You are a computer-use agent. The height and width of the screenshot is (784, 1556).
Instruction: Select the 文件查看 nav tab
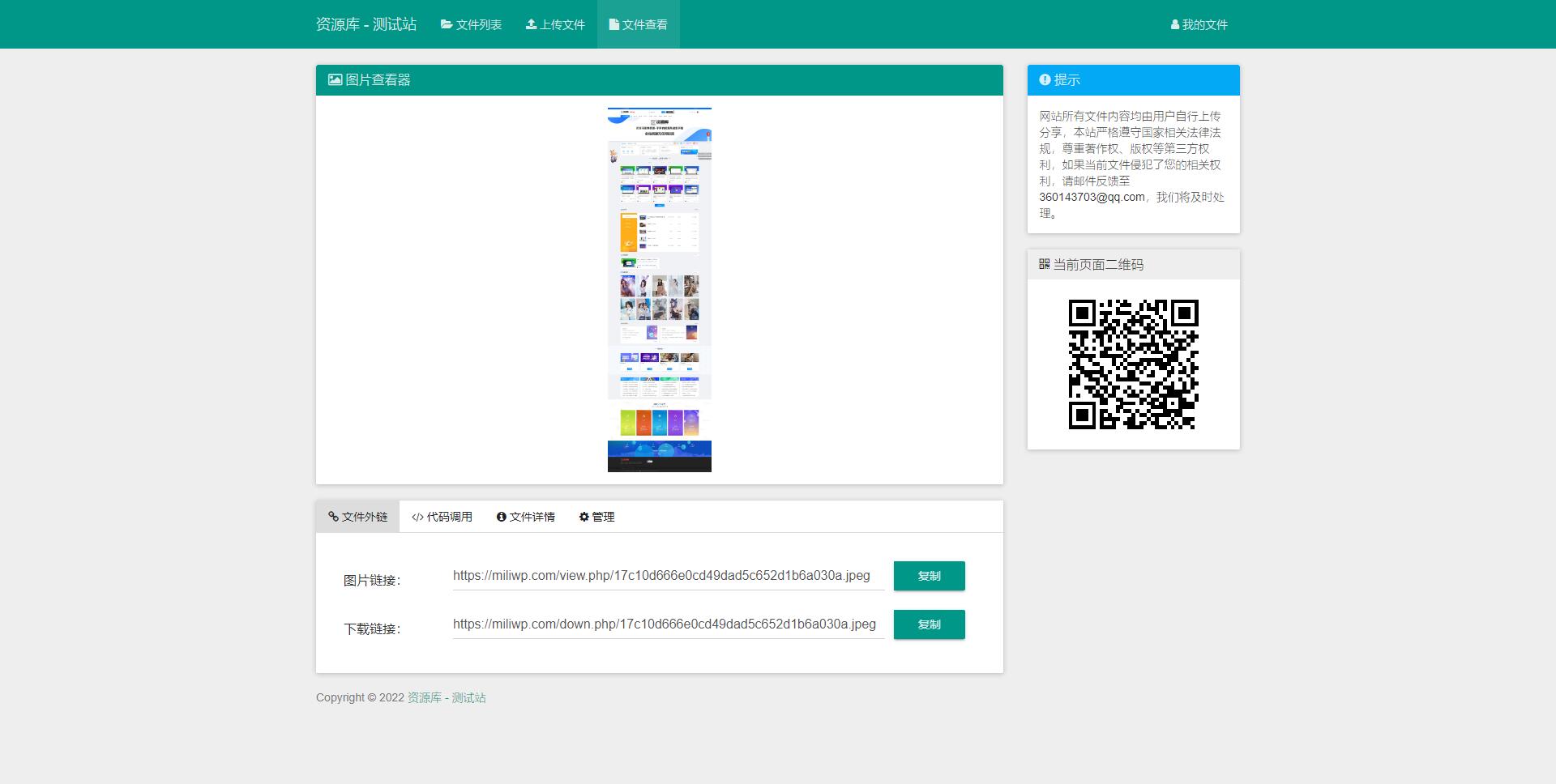[639, 24]
